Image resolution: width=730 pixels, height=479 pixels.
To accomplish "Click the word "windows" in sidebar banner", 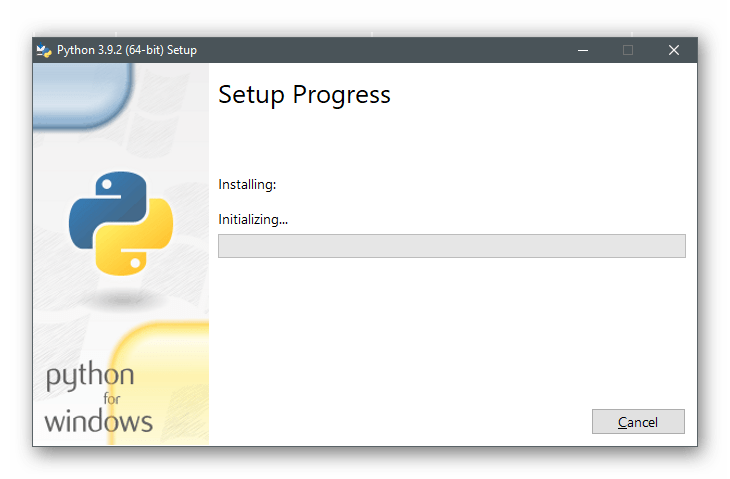I will coord(97,419).
